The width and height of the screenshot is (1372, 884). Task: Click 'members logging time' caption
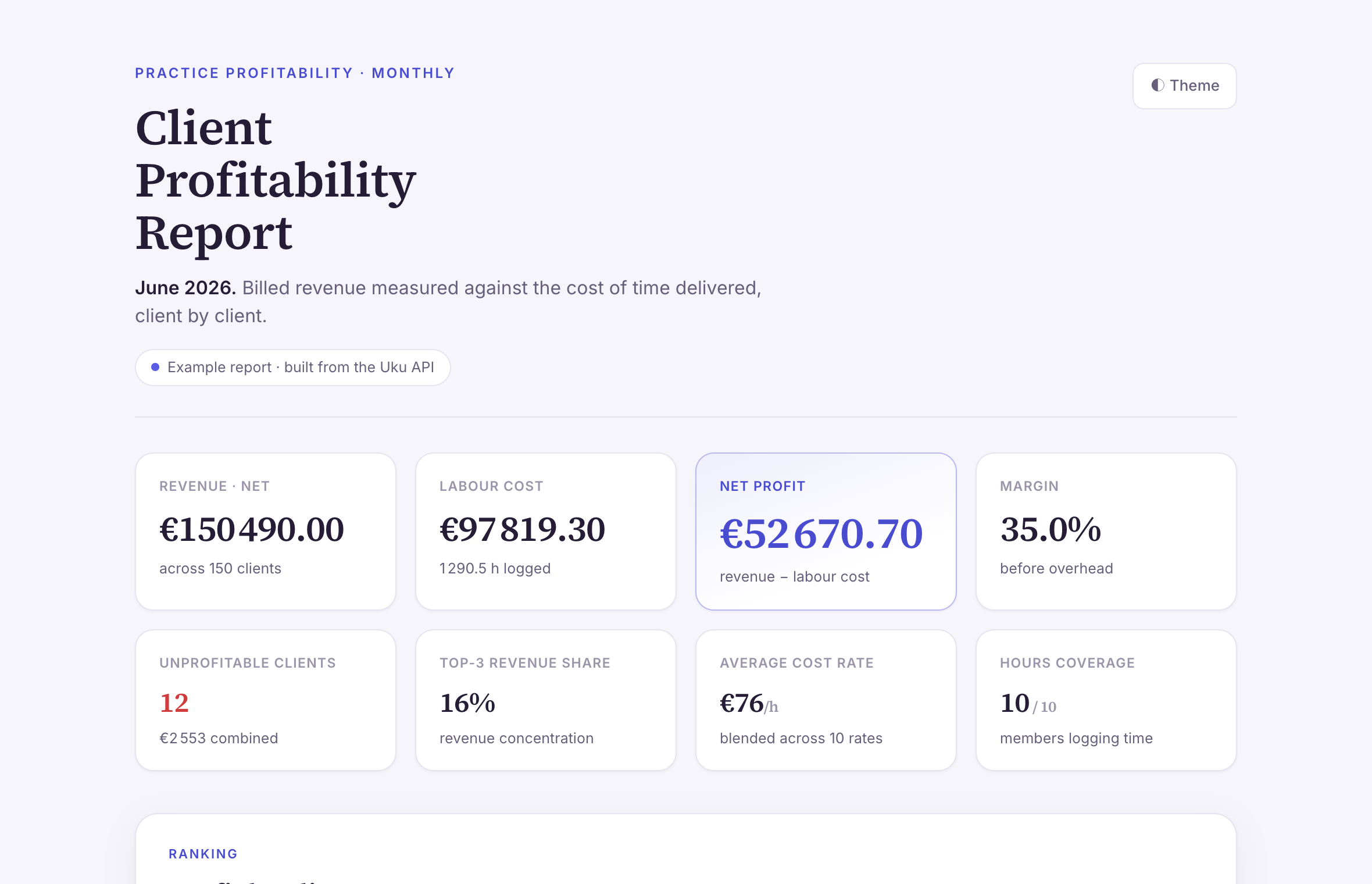(1076, 738)
